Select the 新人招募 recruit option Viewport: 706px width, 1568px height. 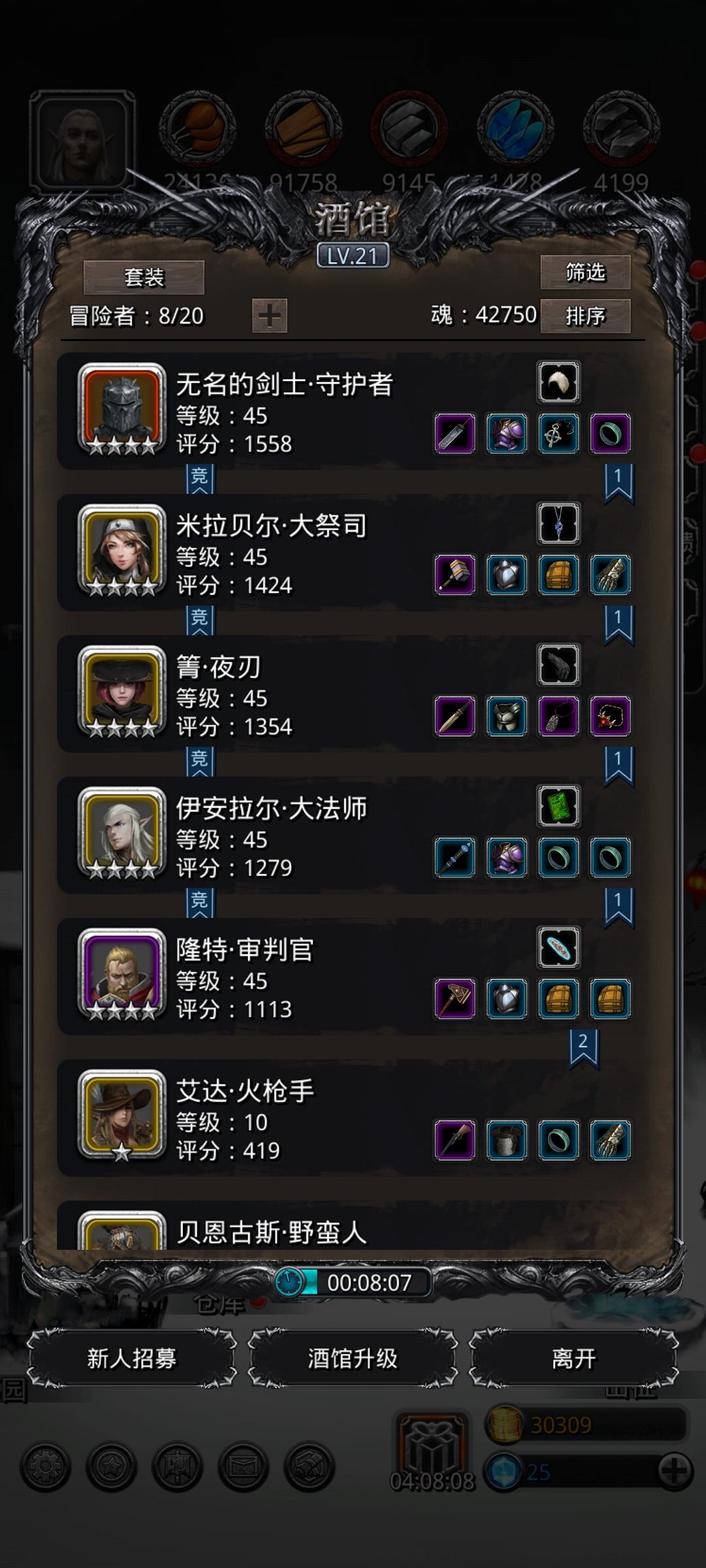132,1358
